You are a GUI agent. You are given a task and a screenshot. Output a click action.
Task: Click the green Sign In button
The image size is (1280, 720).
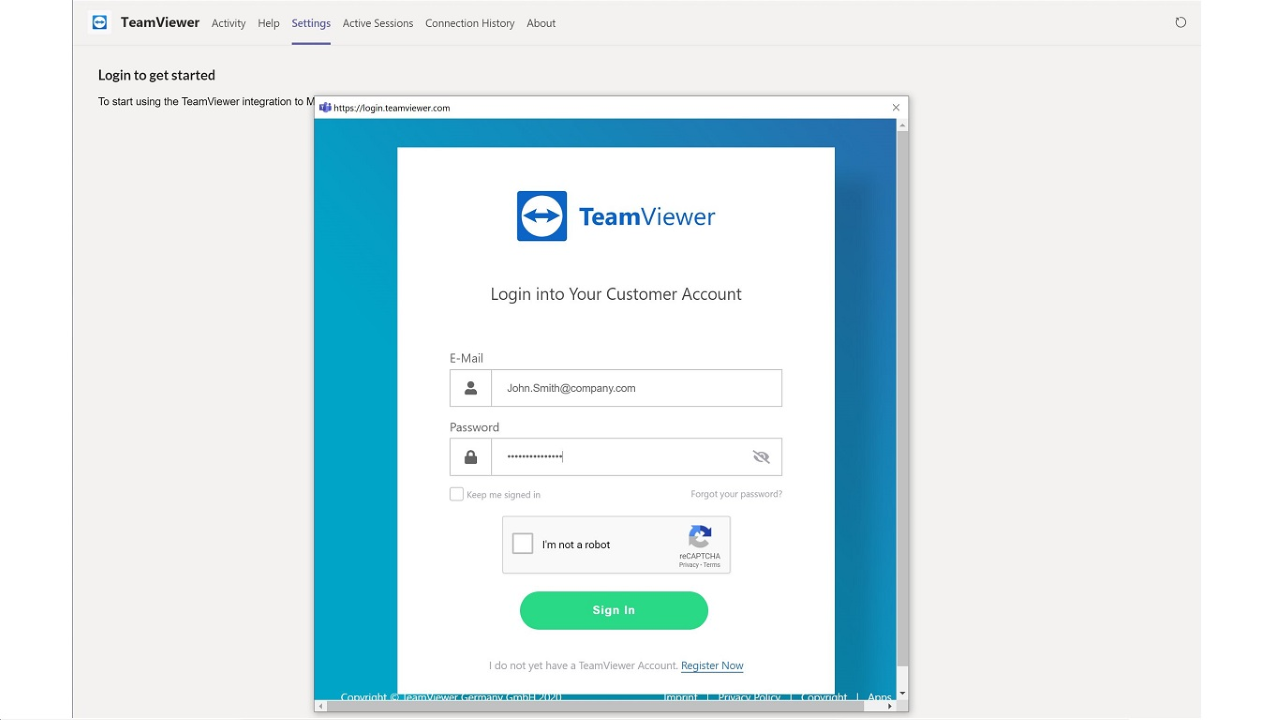[614, 610]
